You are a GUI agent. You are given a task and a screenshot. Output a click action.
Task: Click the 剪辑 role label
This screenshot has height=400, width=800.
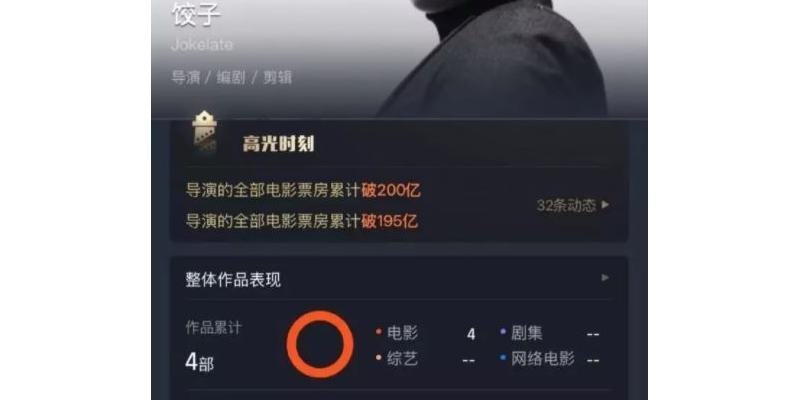click(x=277, y=78)
